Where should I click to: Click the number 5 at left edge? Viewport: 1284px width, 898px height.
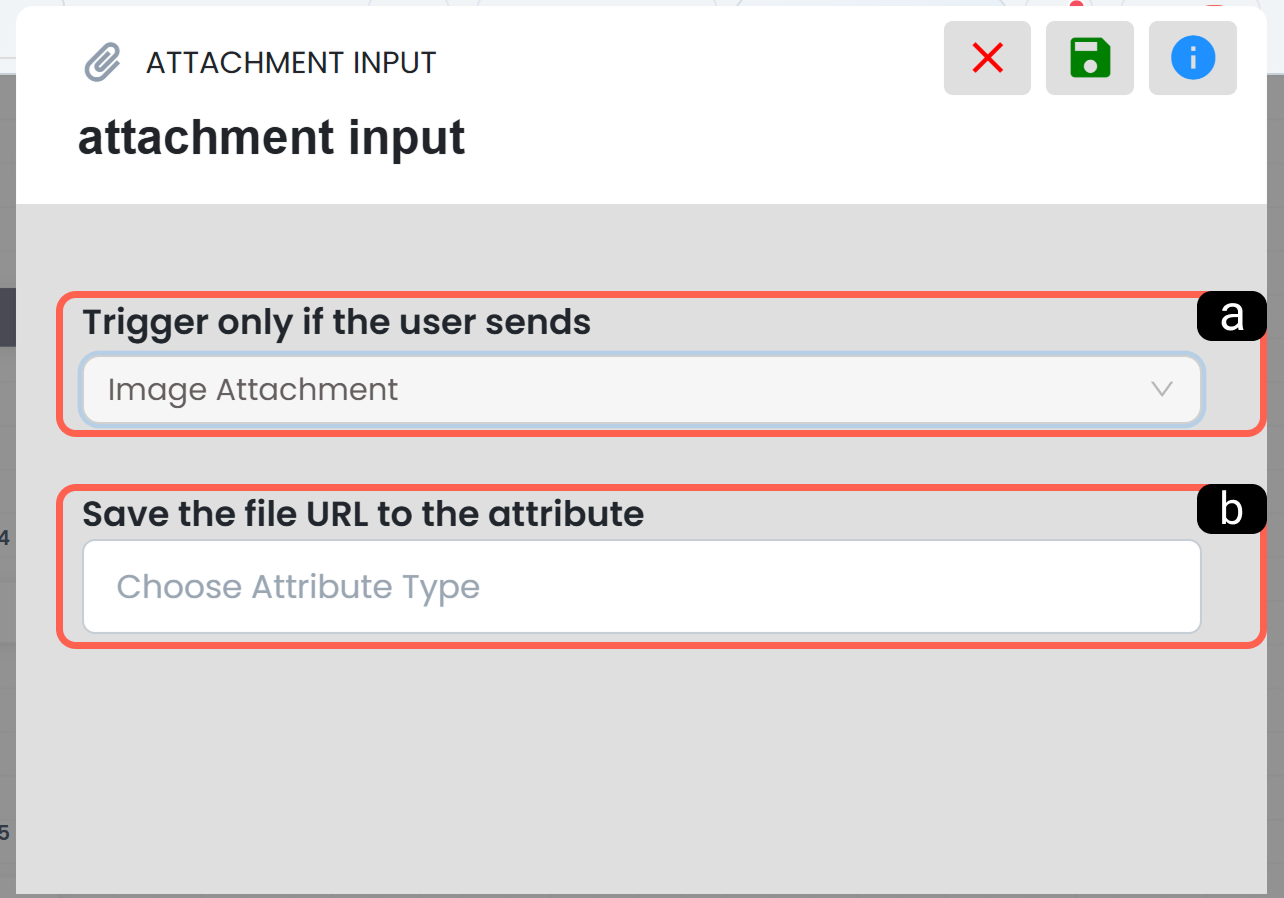[5, 832]
